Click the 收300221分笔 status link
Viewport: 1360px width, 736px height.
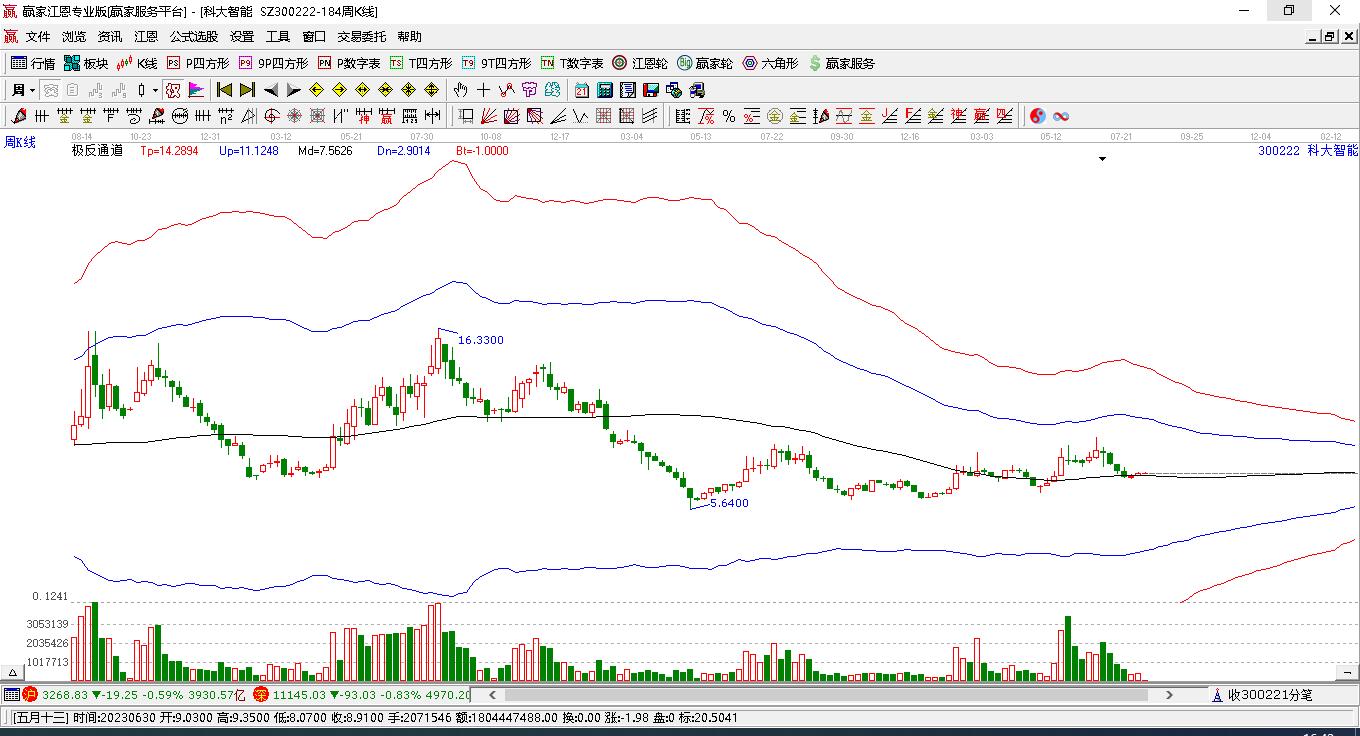coord(1269,694)
